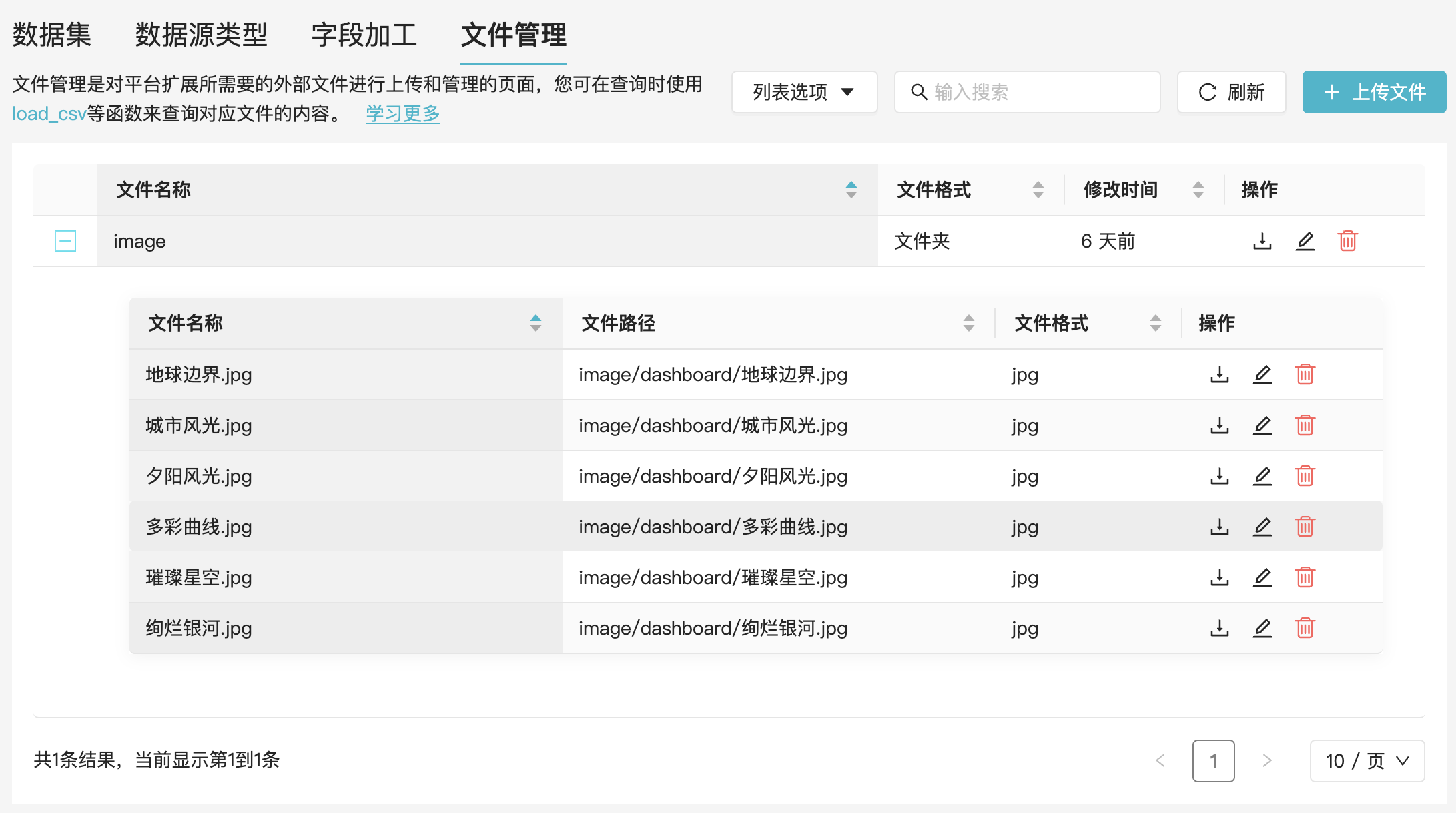Select the 夕阳风光.jpg file name

coord(199,476)
